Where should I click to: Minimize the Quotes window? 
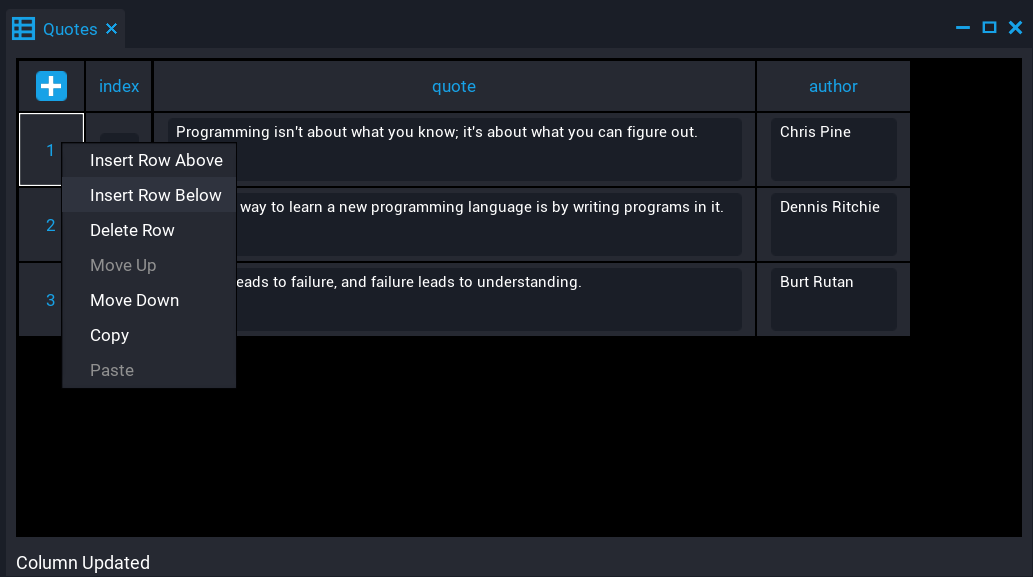963,28
